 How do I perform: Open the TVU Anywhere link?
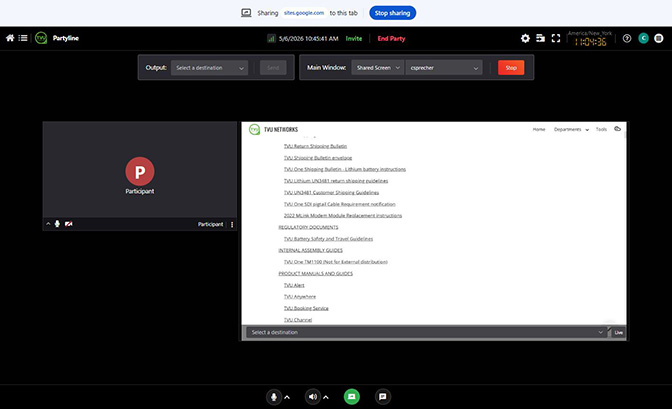click(x=300, y=297)
